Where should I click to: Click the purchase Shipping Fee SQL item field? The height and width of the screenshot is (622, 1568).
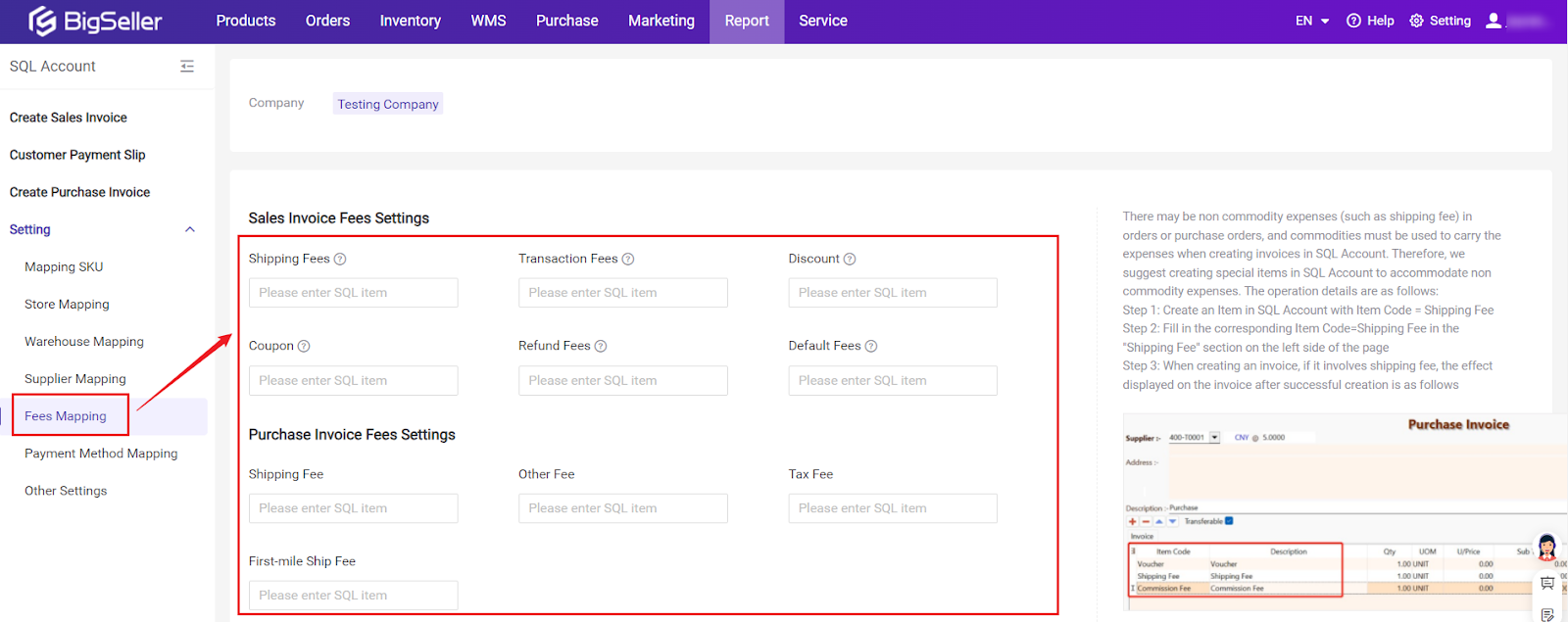click(353, 508)
